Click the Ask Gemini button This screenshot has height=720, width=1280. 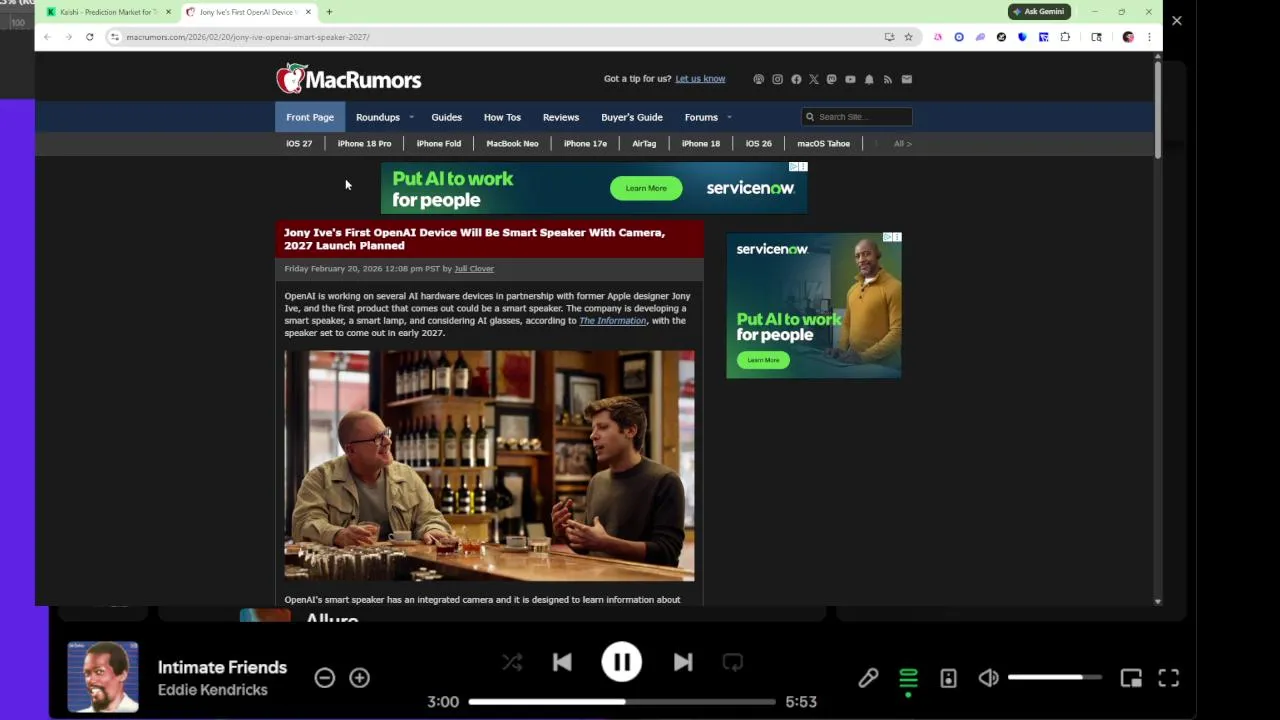1039,12
